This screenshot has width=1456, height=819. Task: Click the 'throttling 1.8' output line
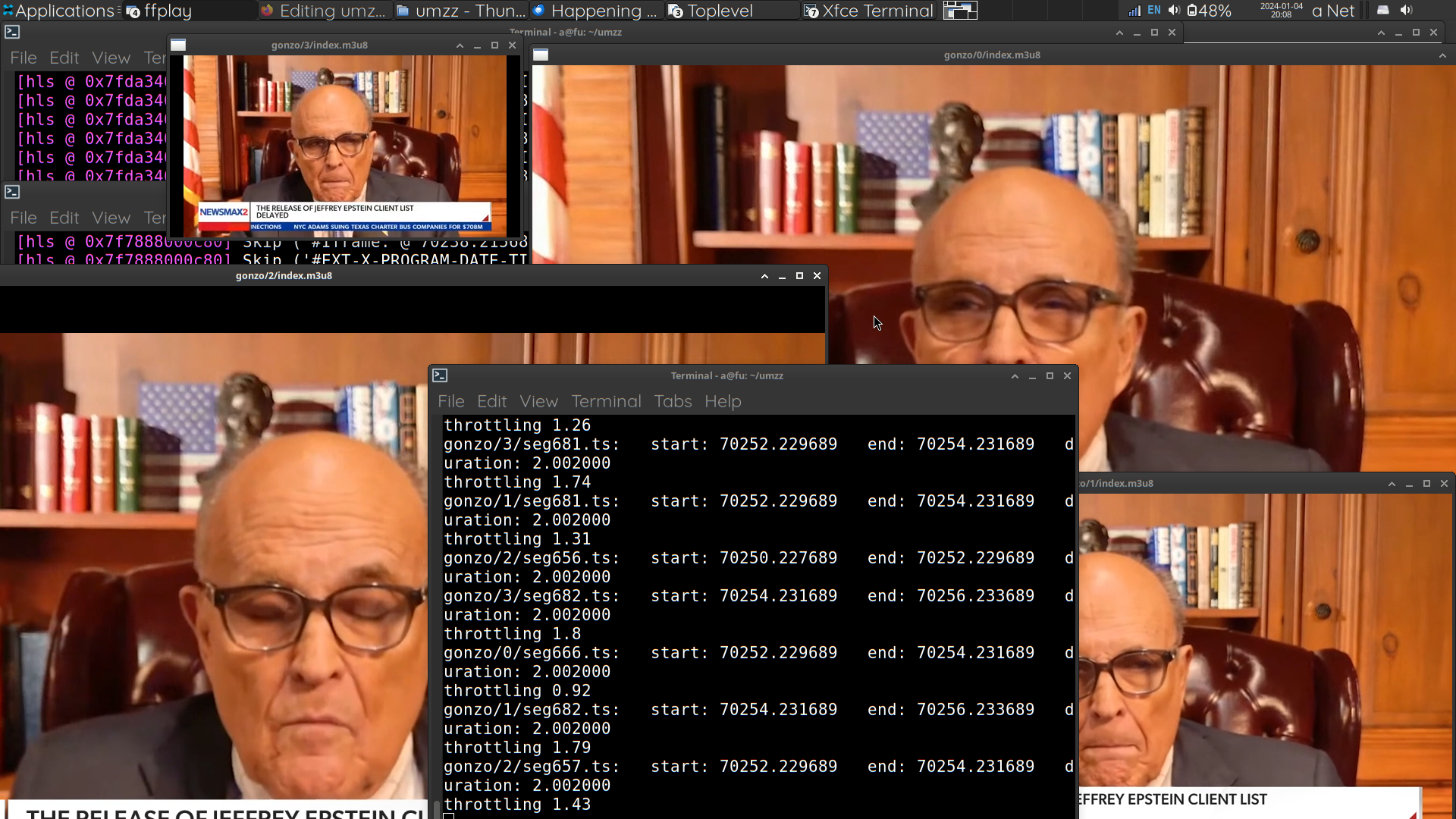[513, 634]
